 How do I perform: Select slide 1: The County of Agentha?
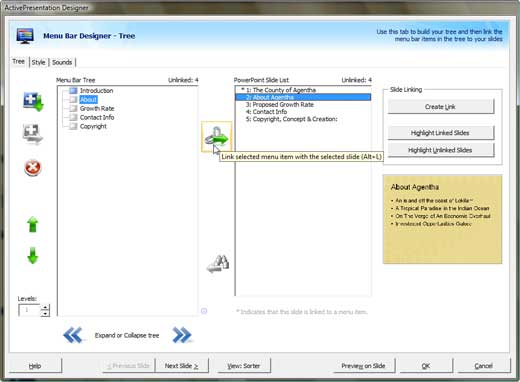point(303,90)
